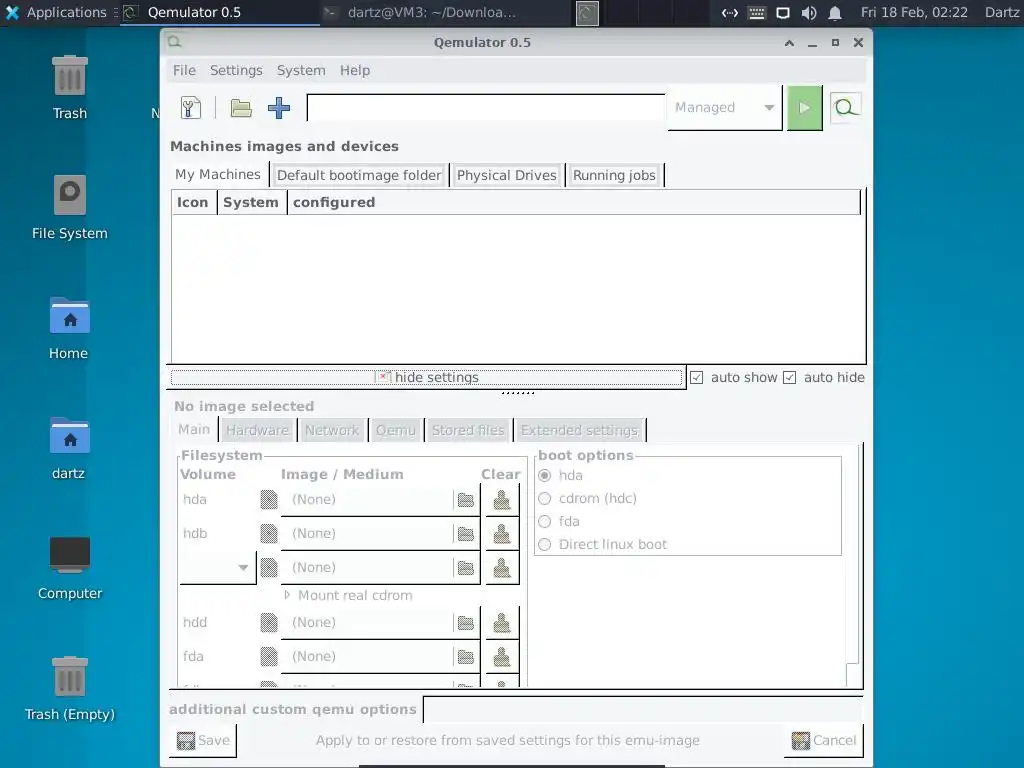1024x768 pixels.
Task: Open the Managed mode dropdown
Action: click(725, 108)
